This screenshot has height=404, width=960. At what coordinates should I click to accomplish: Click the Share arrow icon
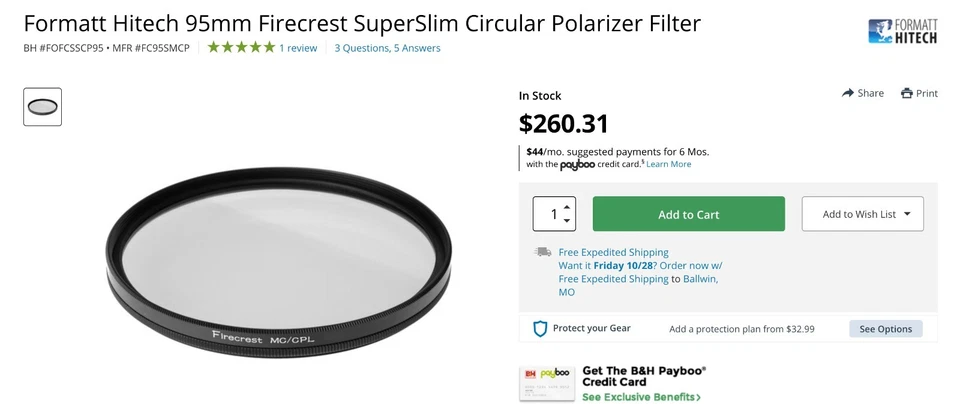(x=849, y=93)
